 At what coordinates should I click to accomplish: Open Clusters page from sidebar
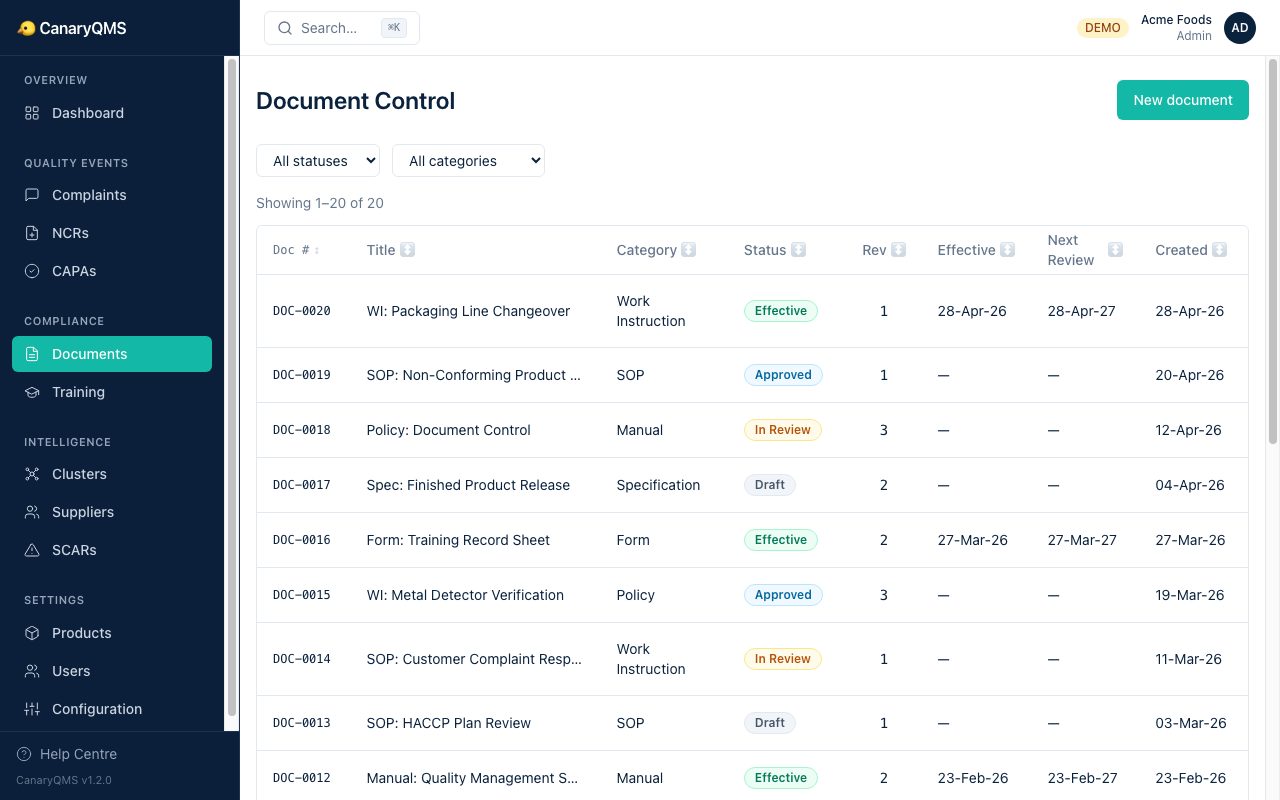112,474
